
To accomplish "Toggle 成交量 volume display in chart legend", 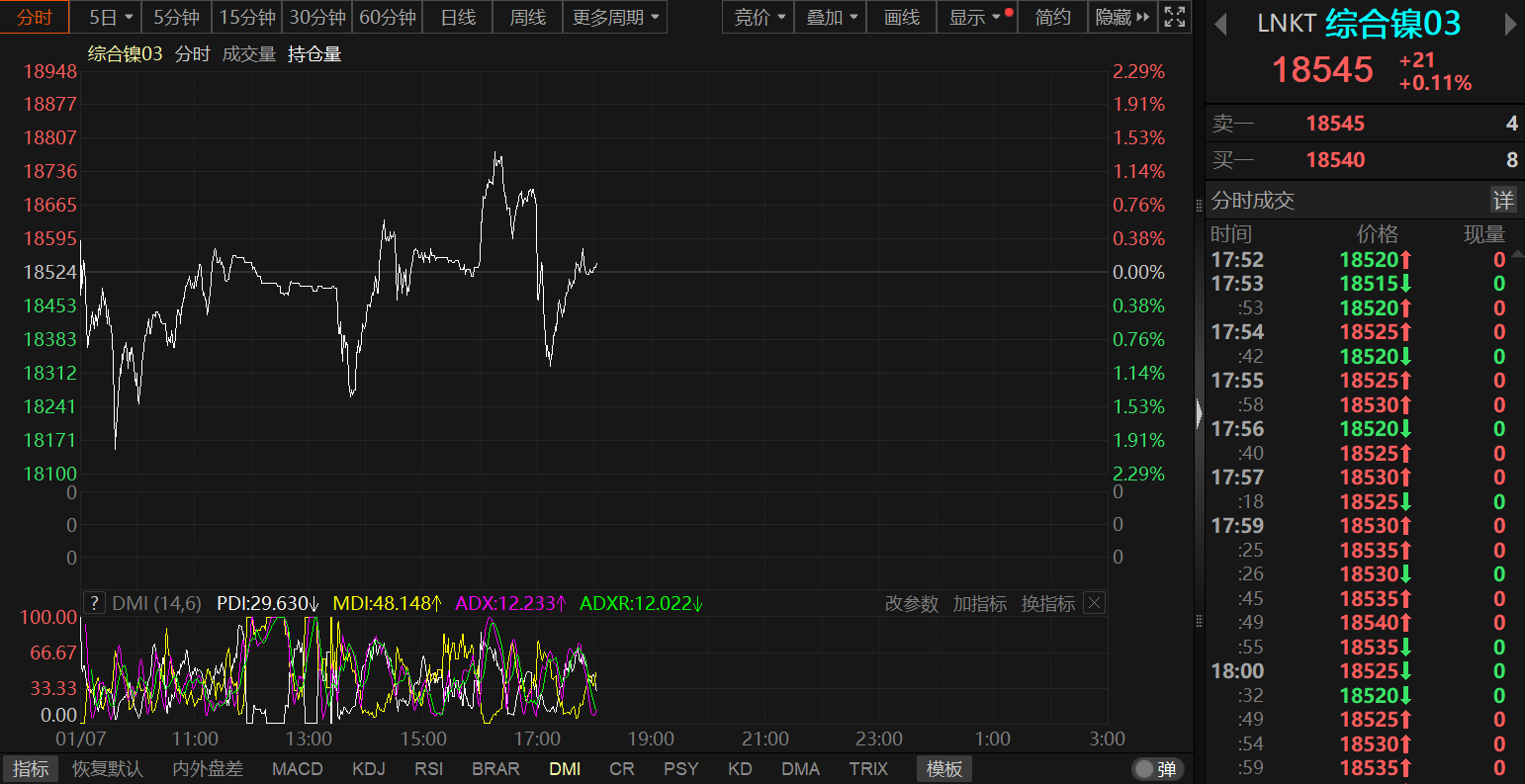I will 248,54.
